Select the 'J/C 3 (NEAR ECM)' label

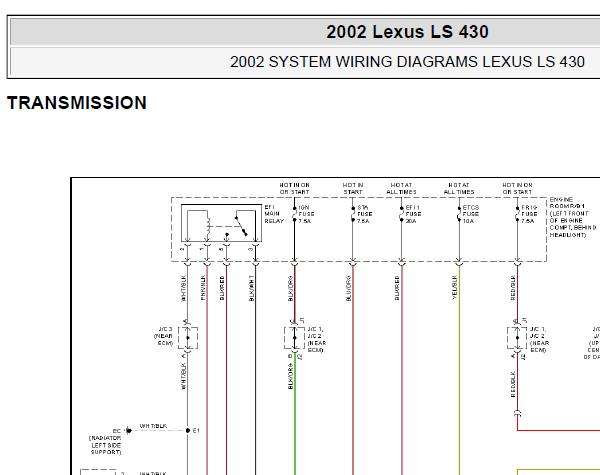click(x=163, y=336)
